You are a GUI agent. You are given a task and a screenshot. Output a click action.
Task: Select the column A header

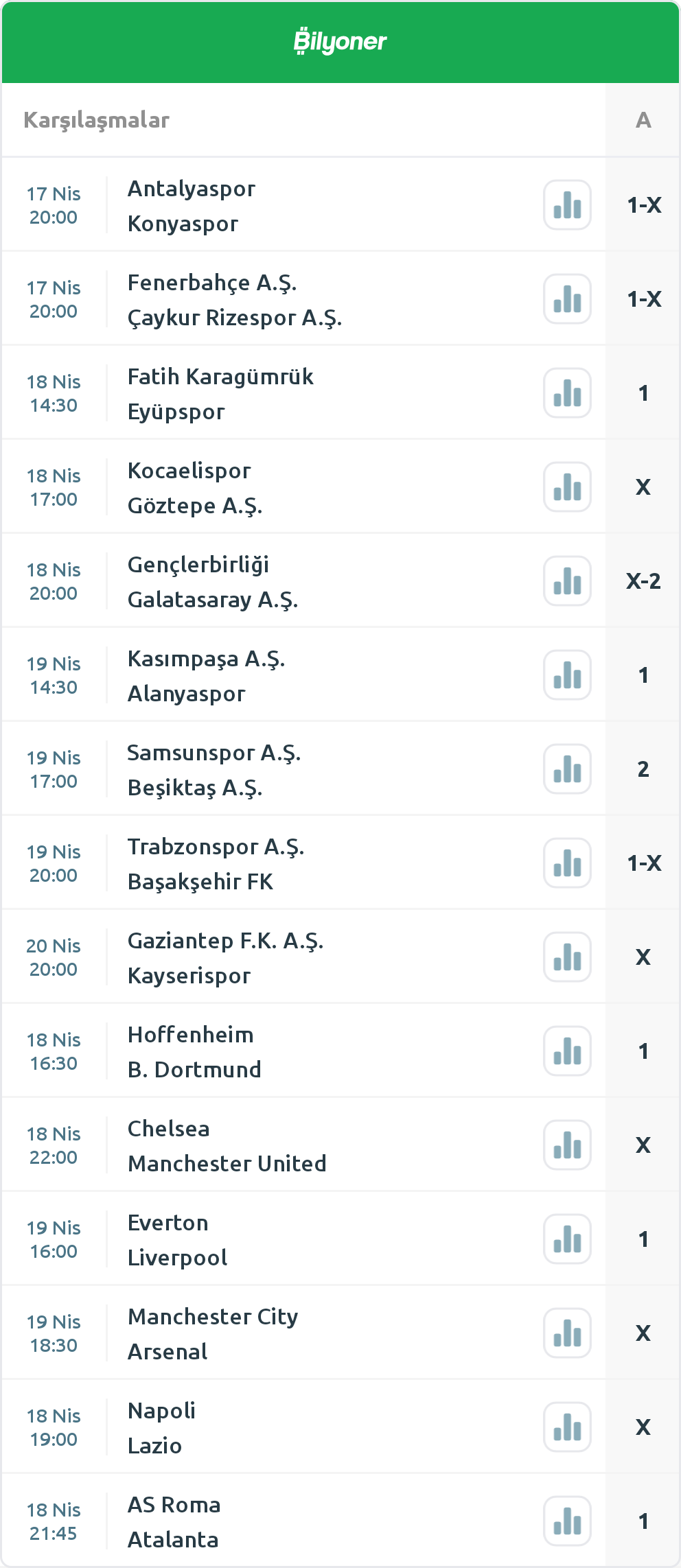[643, 120]
